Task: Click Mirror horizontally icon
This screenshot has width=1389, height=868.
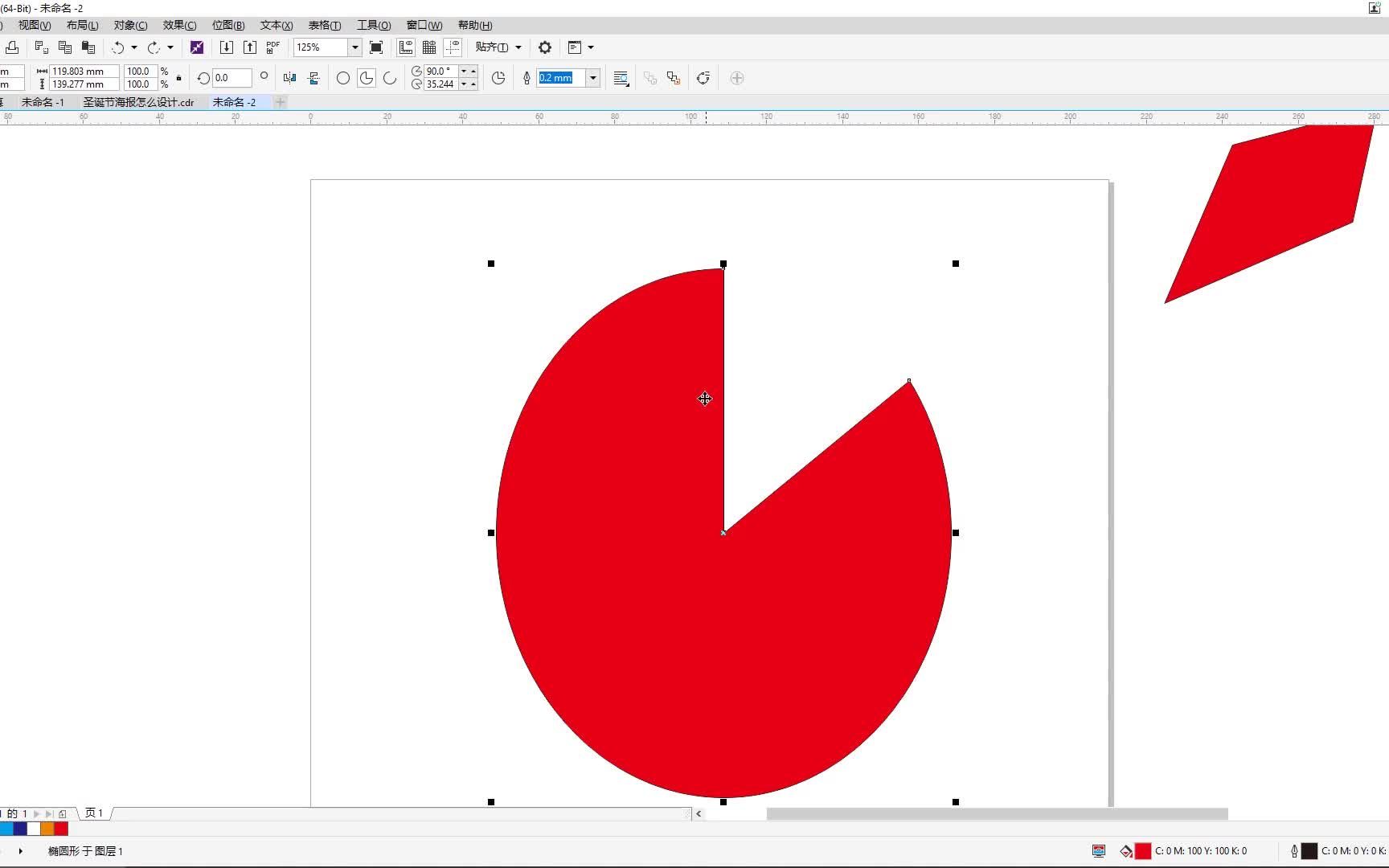Action: tap(290, 78)
